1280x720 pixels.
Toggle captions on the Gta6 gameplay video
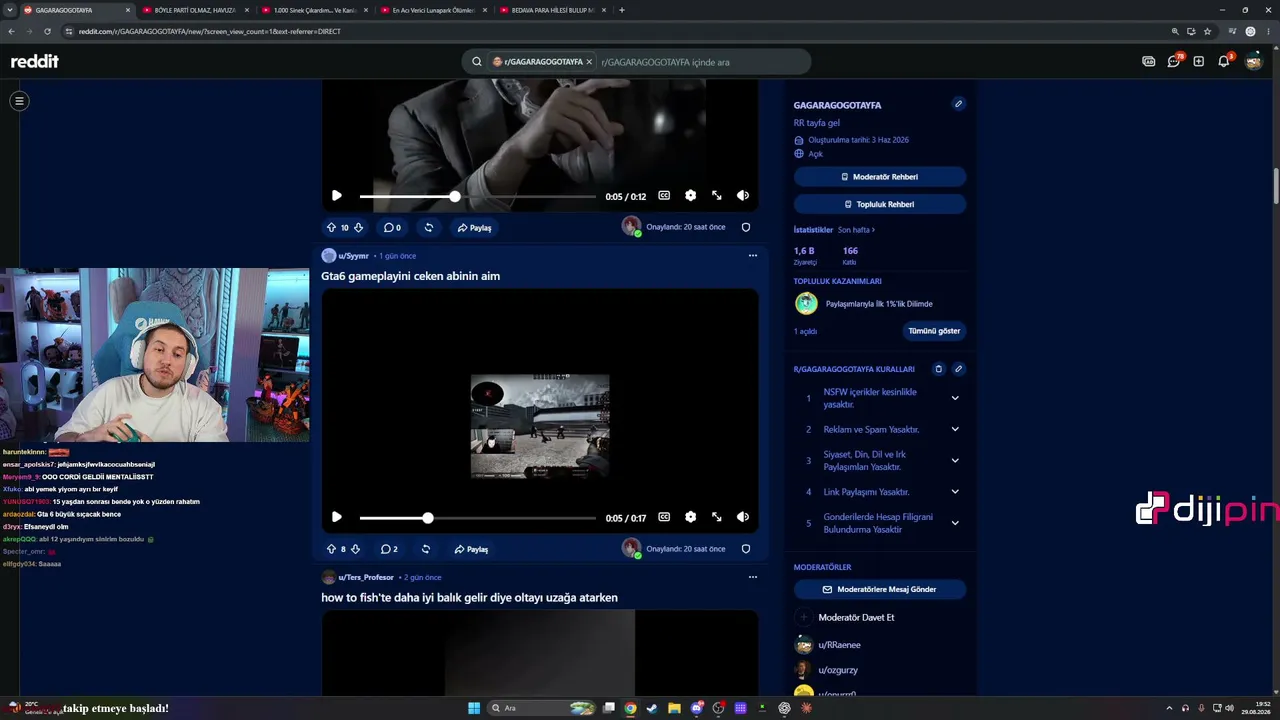[664, 517]
